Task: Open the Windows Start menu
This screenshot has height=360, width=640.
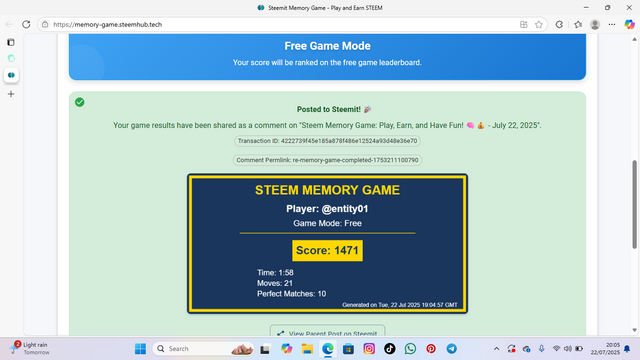Action: coord(140,349)
